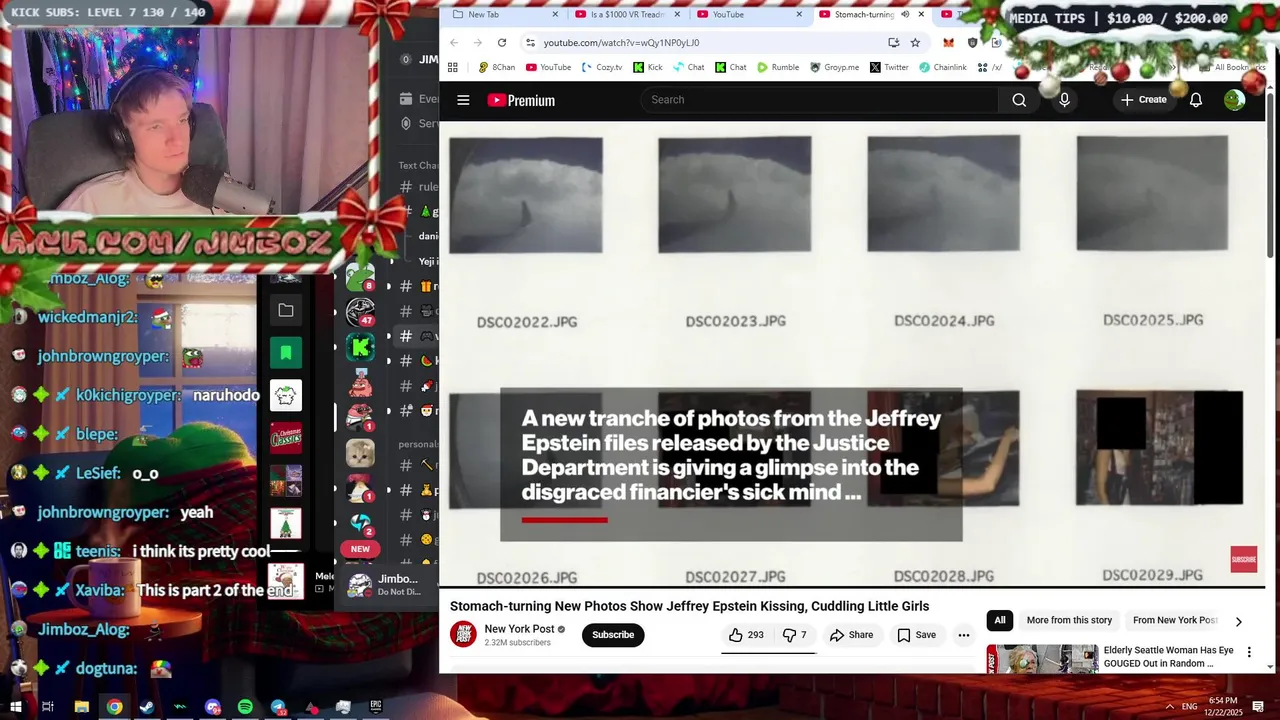The width and height of the screenshot is (1280, 720).
Task: Close the Stomach-turning video tab
Action: pyautogui.click(x=921, y=14)
